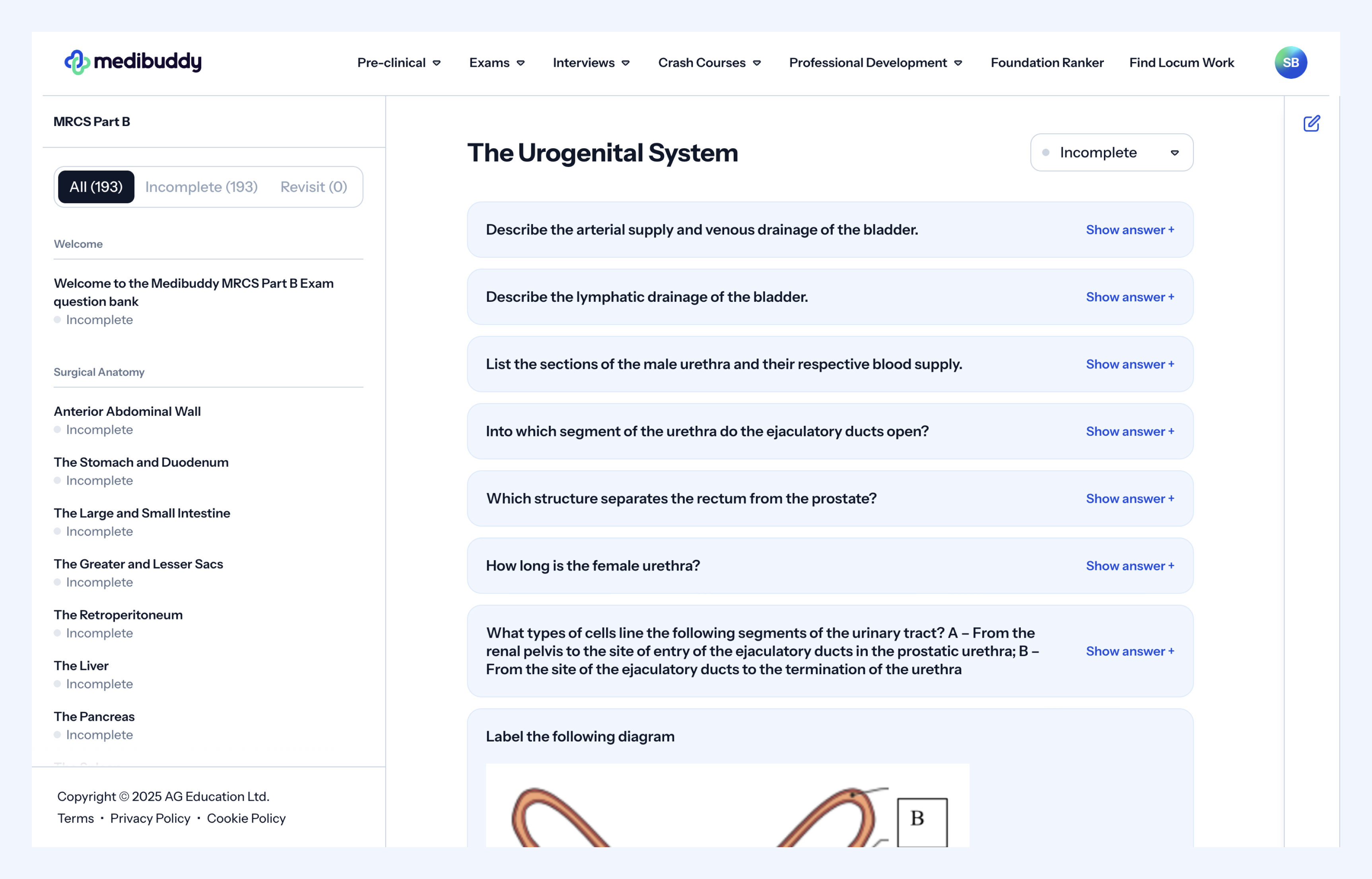Switch to the Incomplete (193) tab

(x=201, y=187)
